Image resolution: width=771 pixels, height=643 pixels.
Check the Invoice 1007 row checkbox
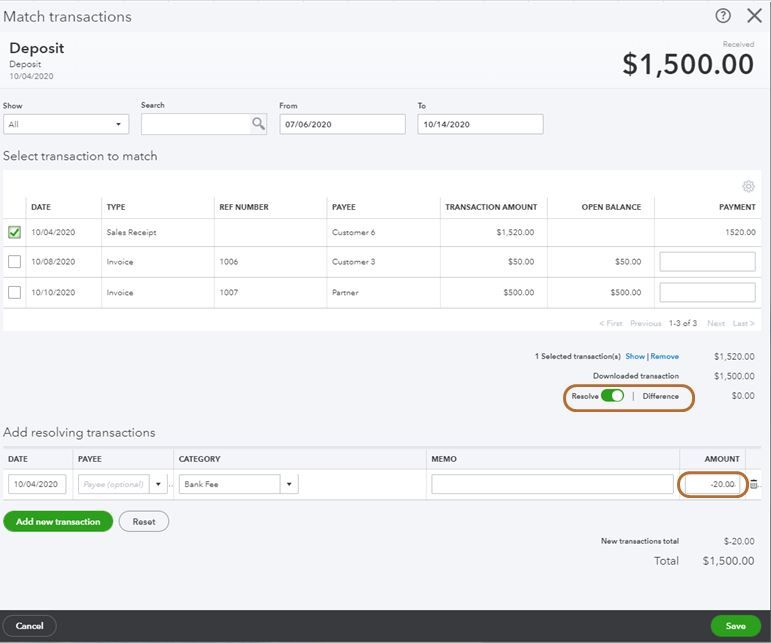tap(15, 292)
